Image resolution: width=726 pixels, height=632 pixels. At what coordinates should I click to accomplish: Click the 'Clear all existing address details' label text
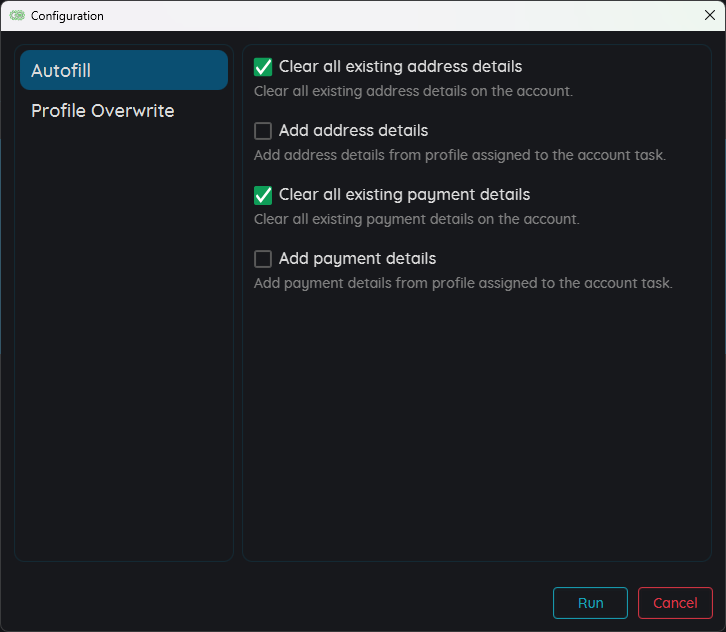point(400,67)
